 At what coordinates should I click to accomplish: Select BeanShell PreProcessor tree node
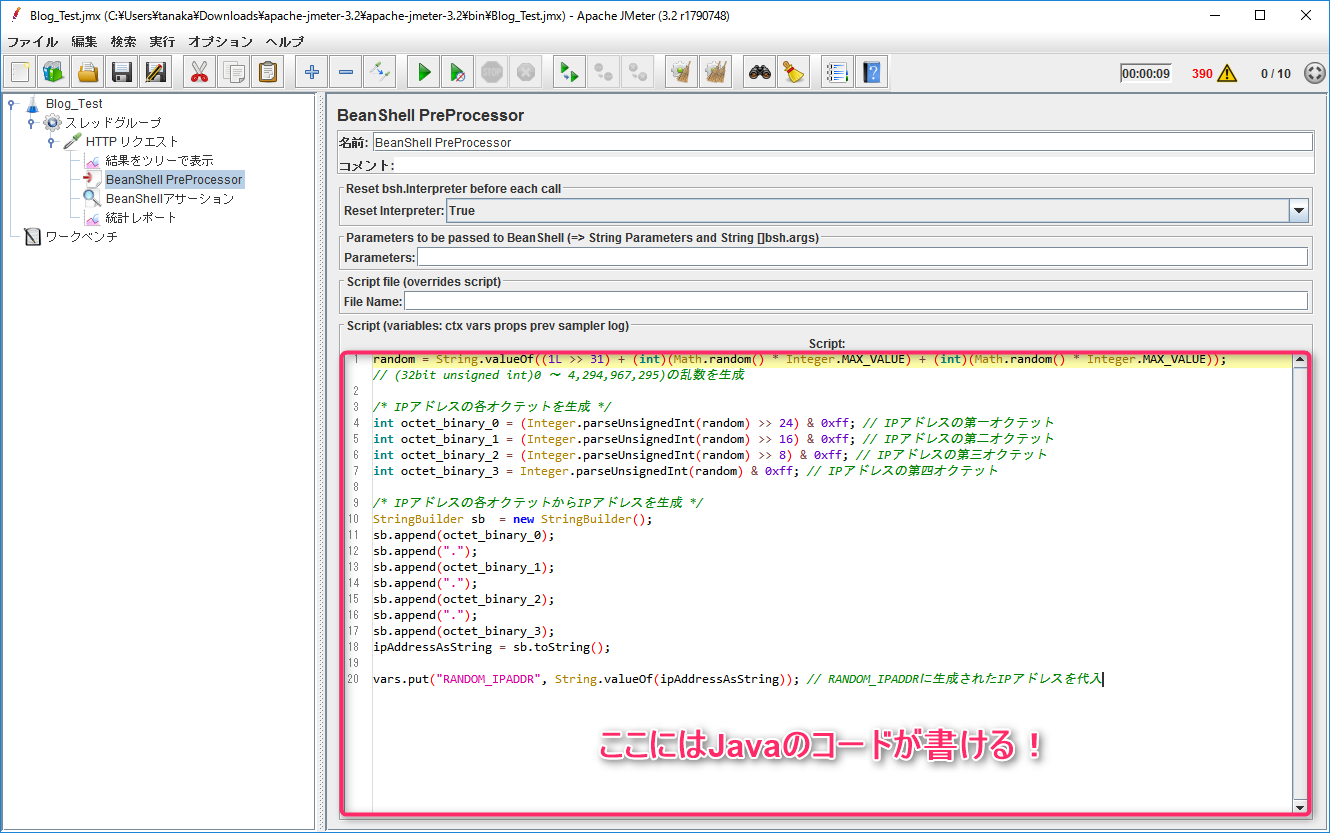coord(174,180)
